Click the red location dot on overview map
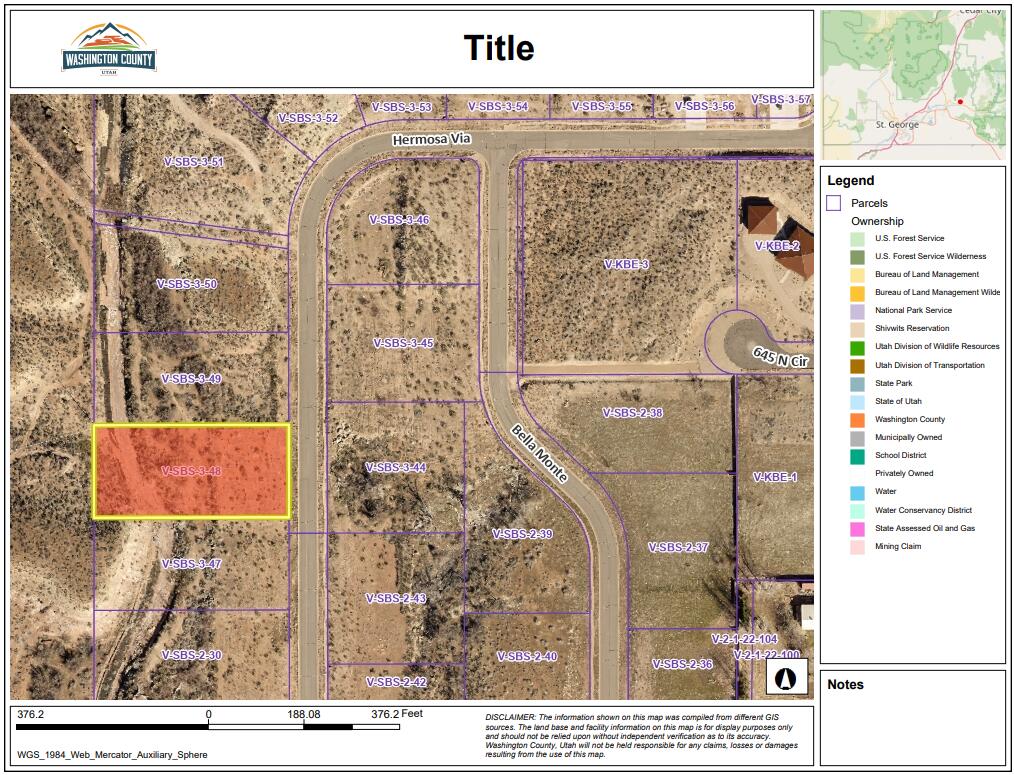 (x=960, y=101)
